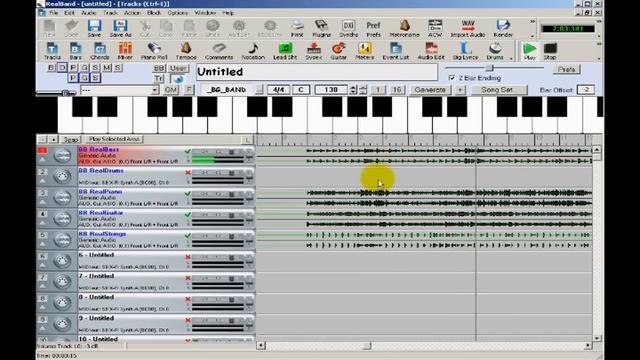This screenshot has height=360, width=640.
Task: Open the Comments window icon
Action: click(x=219, y=51)
